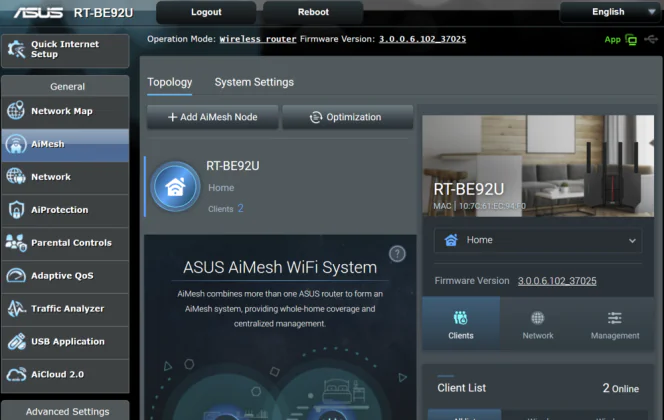Screen dimensions: 664x420
Task: Click the 2 Online client count
Action: coord(620,388)
